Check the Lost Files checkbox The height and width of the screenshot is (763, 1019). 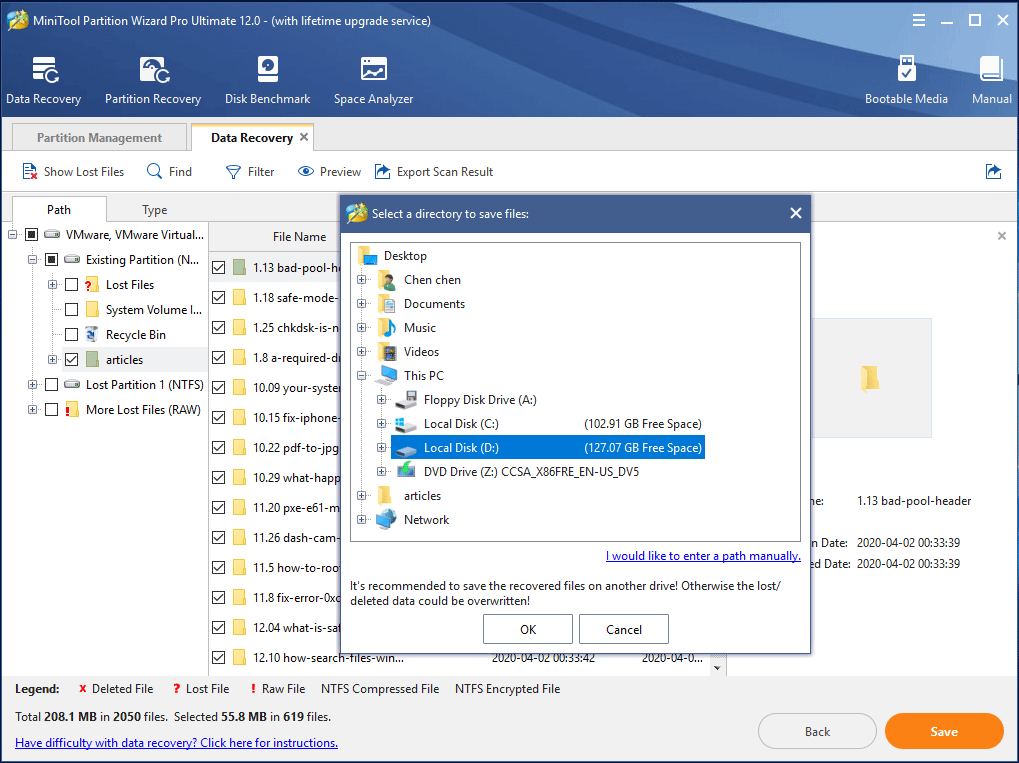(72, 284)
